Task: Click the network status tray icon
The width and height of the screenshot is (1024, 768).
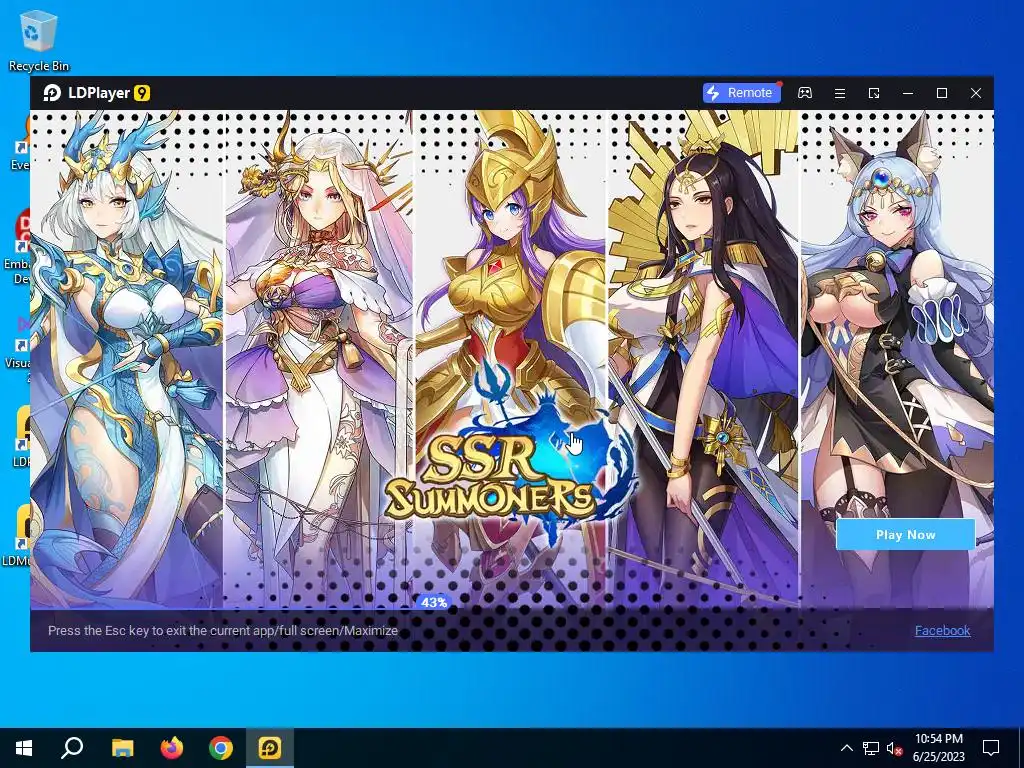Action: click(x=871, y=748)
